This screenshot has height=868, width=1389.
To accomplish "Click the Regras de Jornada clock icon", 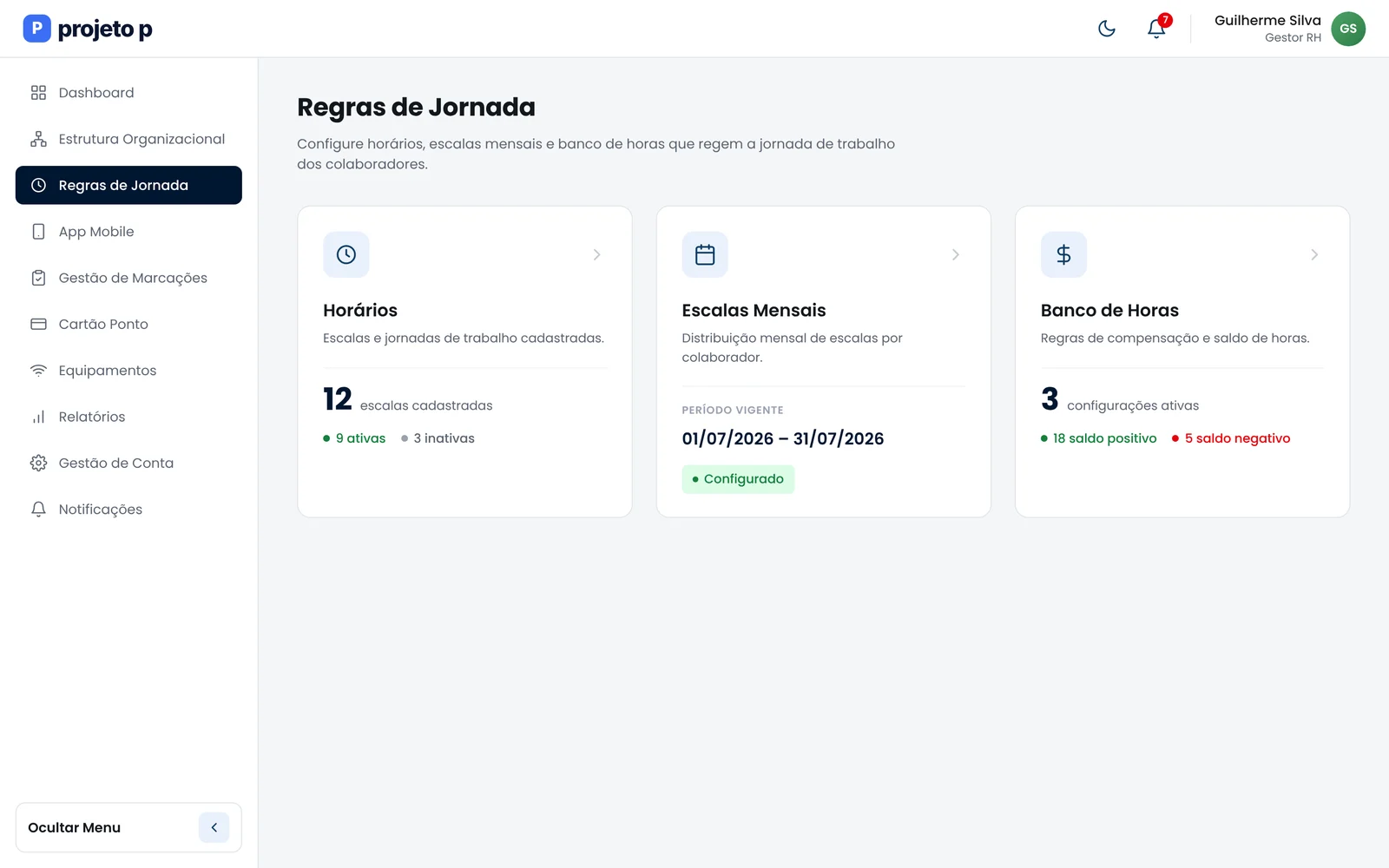I will (x=38, y=185).
